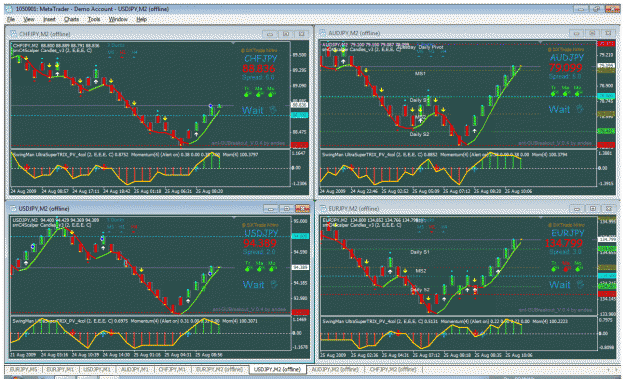
Task: Click the USDJPY,M2 chart window icon
Action: tap(13, 208)
